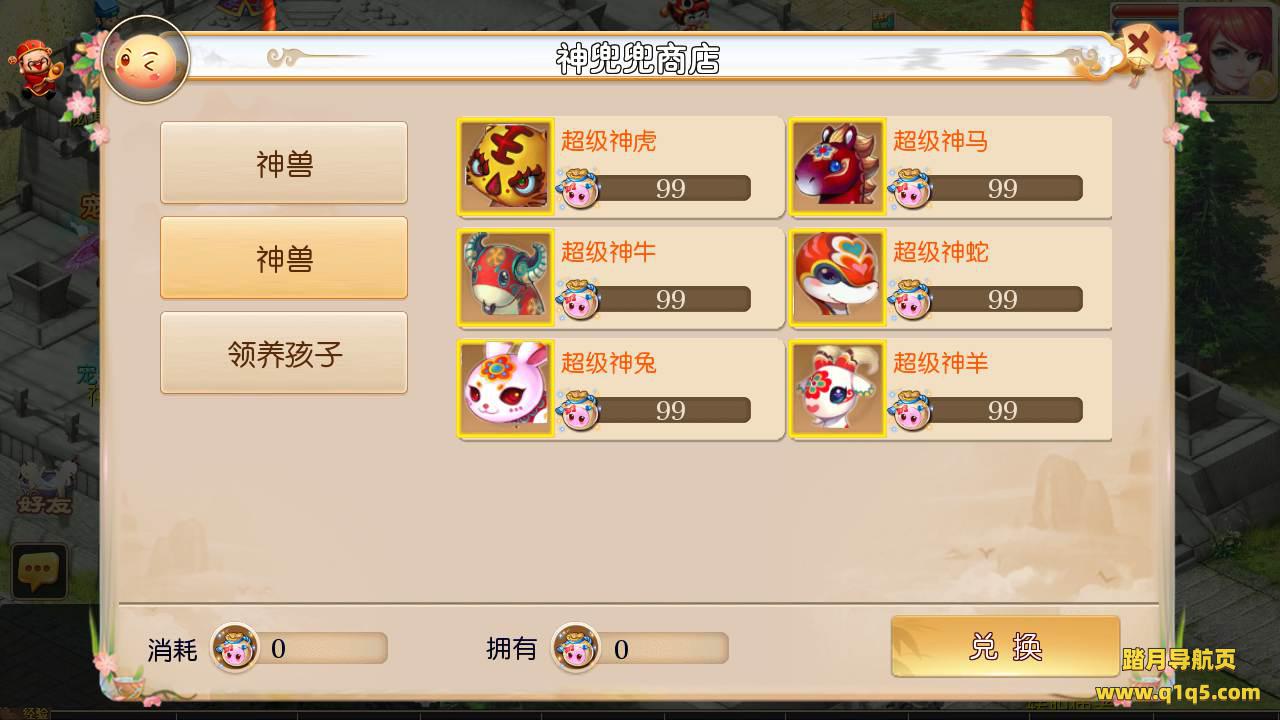Switch to the first 神兽 tab
This screenshot has height=720, width=1280.
284,163
